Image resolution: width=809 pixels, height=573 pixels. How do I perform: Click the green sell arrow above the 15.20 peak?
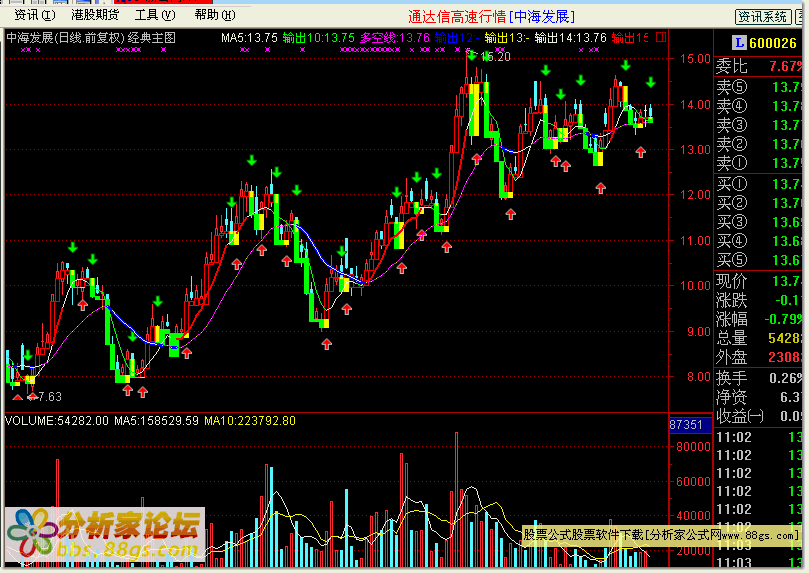pos(472,55)
